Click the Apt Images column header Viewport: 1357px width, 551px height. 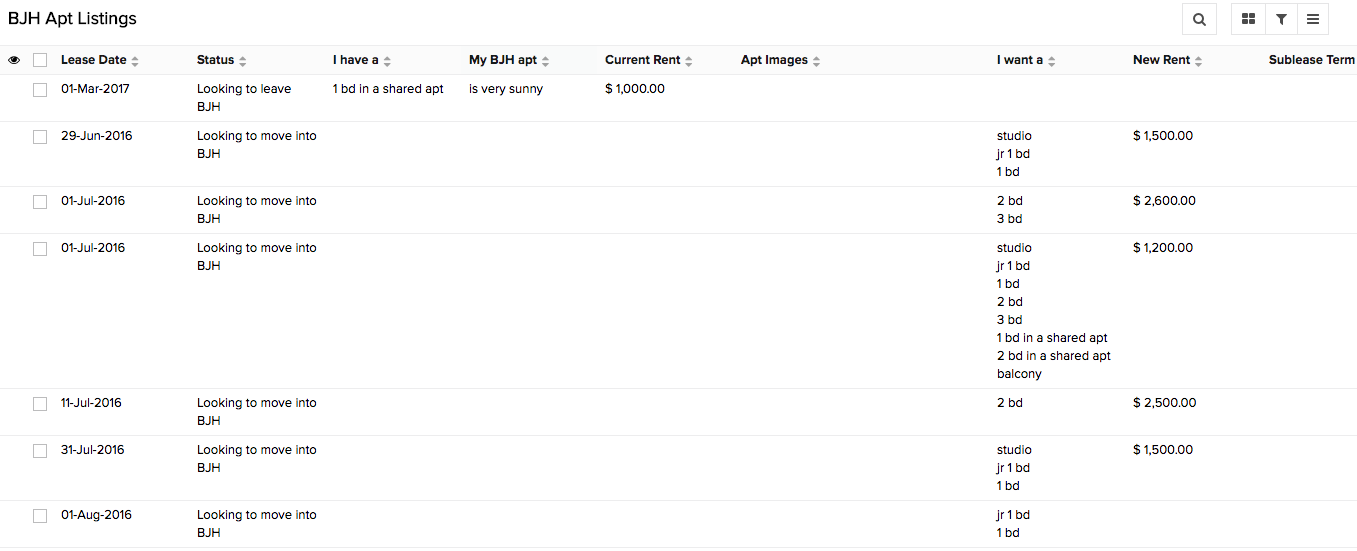tap(774, 60)
